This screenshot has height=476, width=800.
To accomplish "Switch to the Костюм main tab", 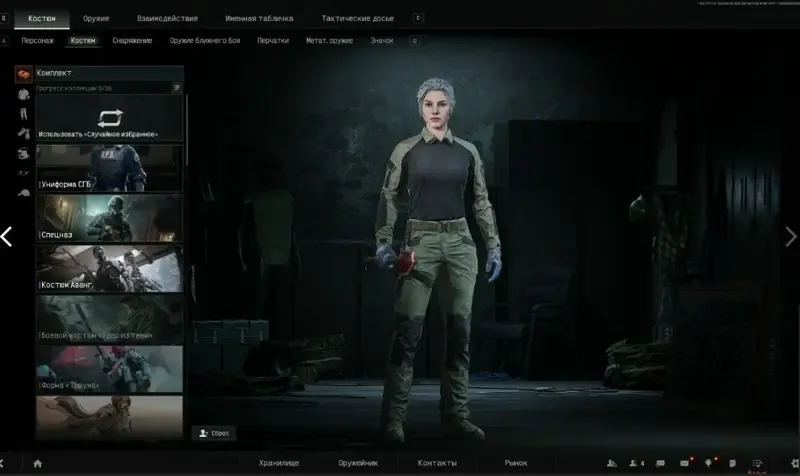I will 42,18.
